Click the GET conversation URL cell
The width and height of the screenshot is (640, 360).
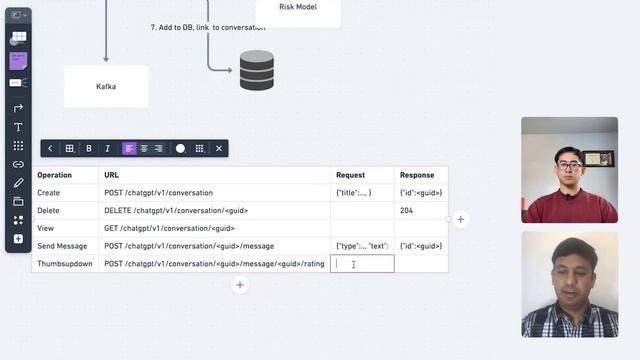[214, 228]
